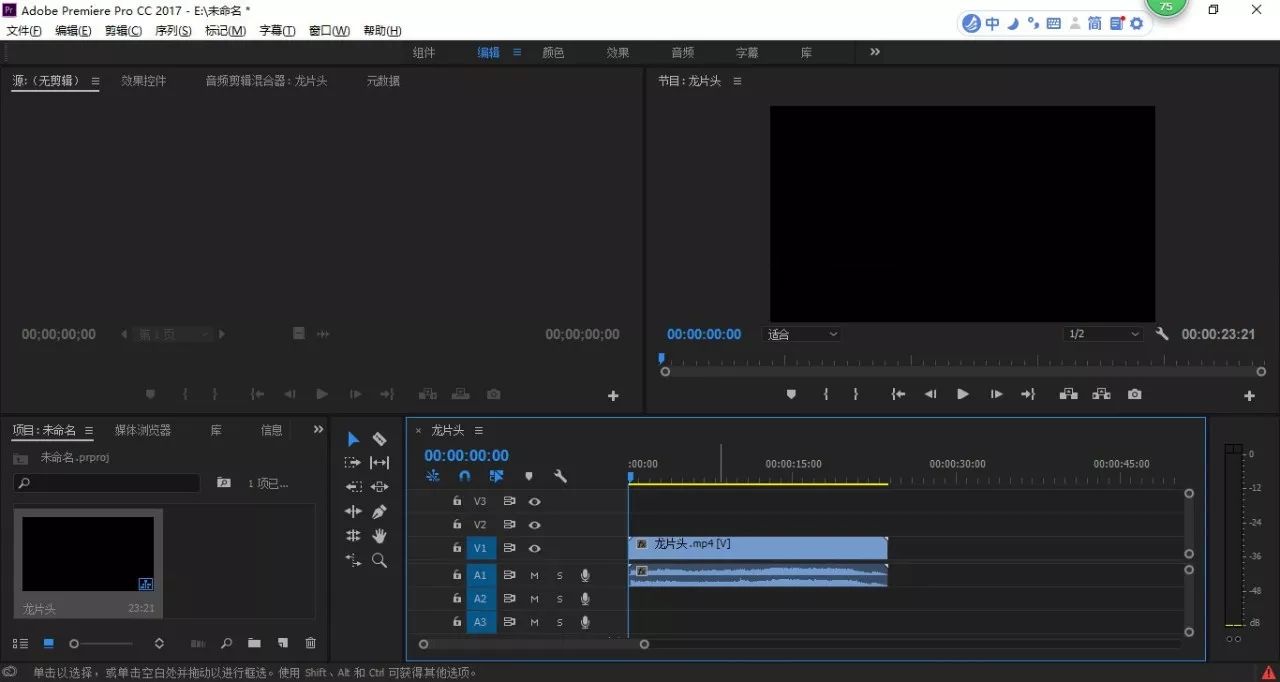Viewport: 1280px width, 682px height.
Task: Open timeline display settings wrench
Action: pos(561,477)
